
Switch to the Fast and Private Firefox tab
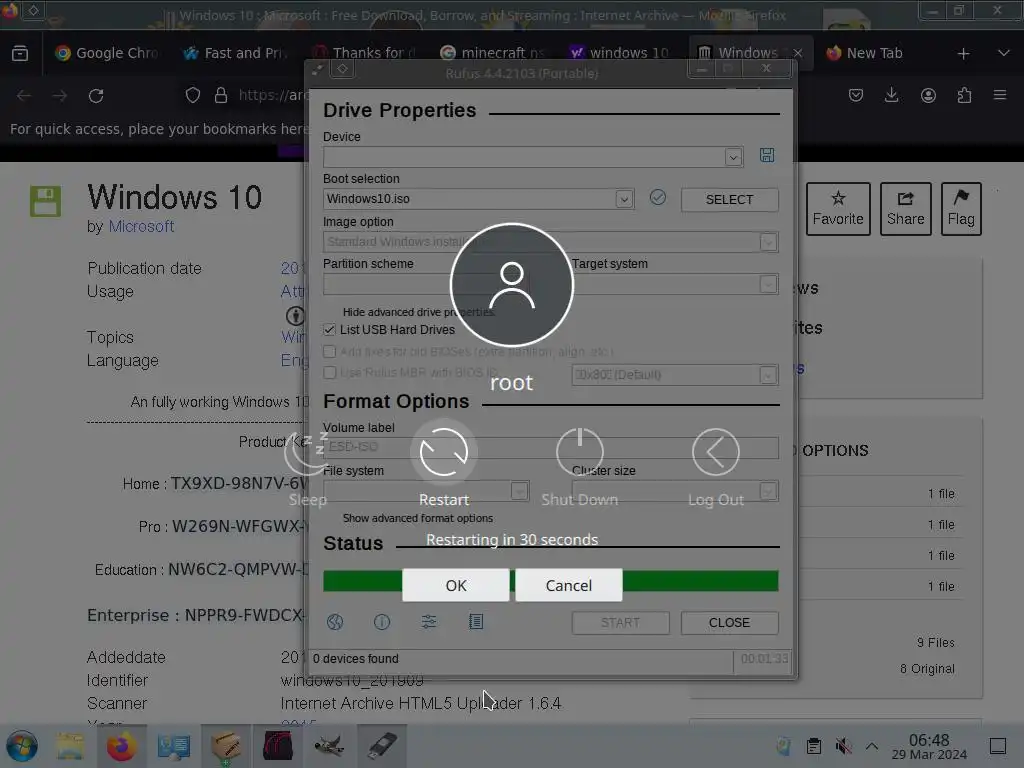point(235,53)
